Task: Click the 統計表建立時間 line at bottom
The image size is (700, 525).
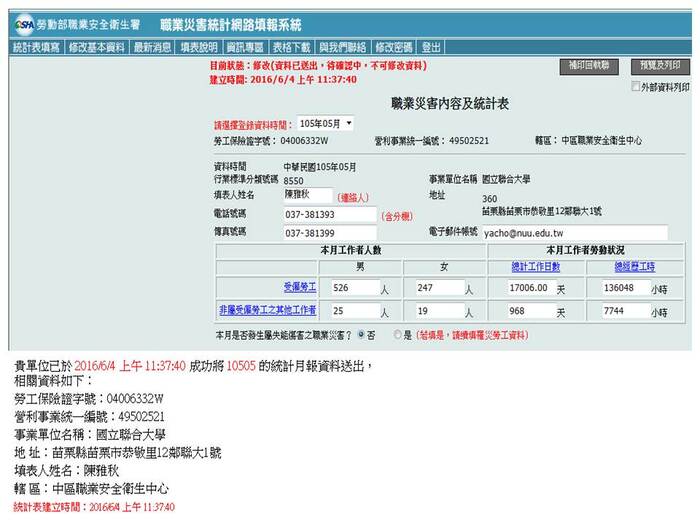Action: 94,507
